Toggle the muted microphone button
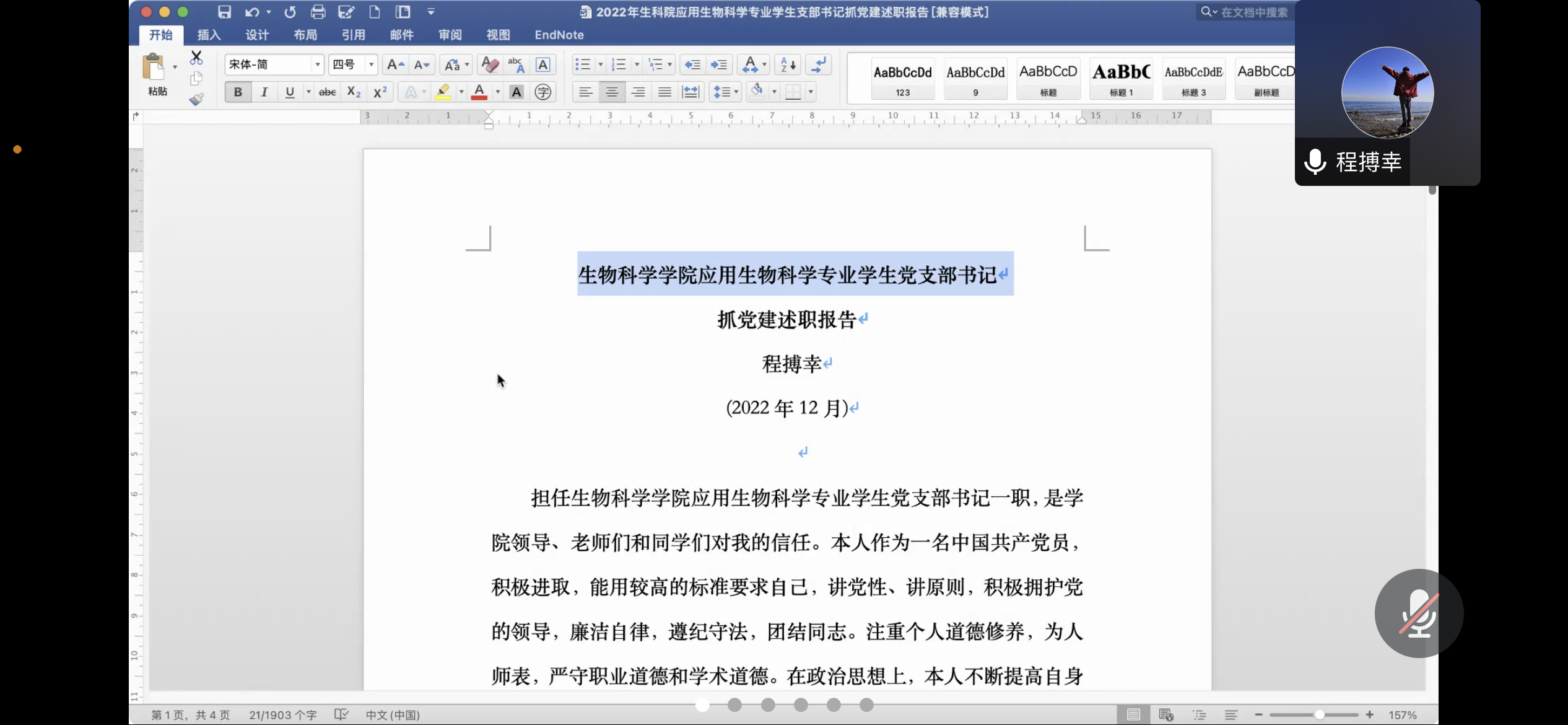This screenshot has width=1568, height=725. 1419,613
